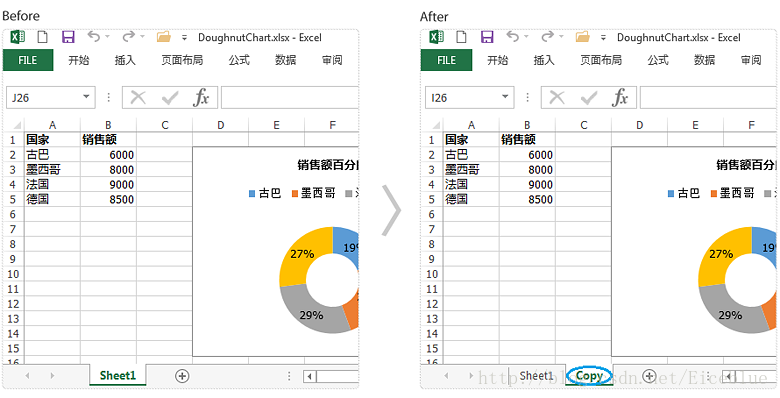Add new sheet plus button in After window

[649, 376]
